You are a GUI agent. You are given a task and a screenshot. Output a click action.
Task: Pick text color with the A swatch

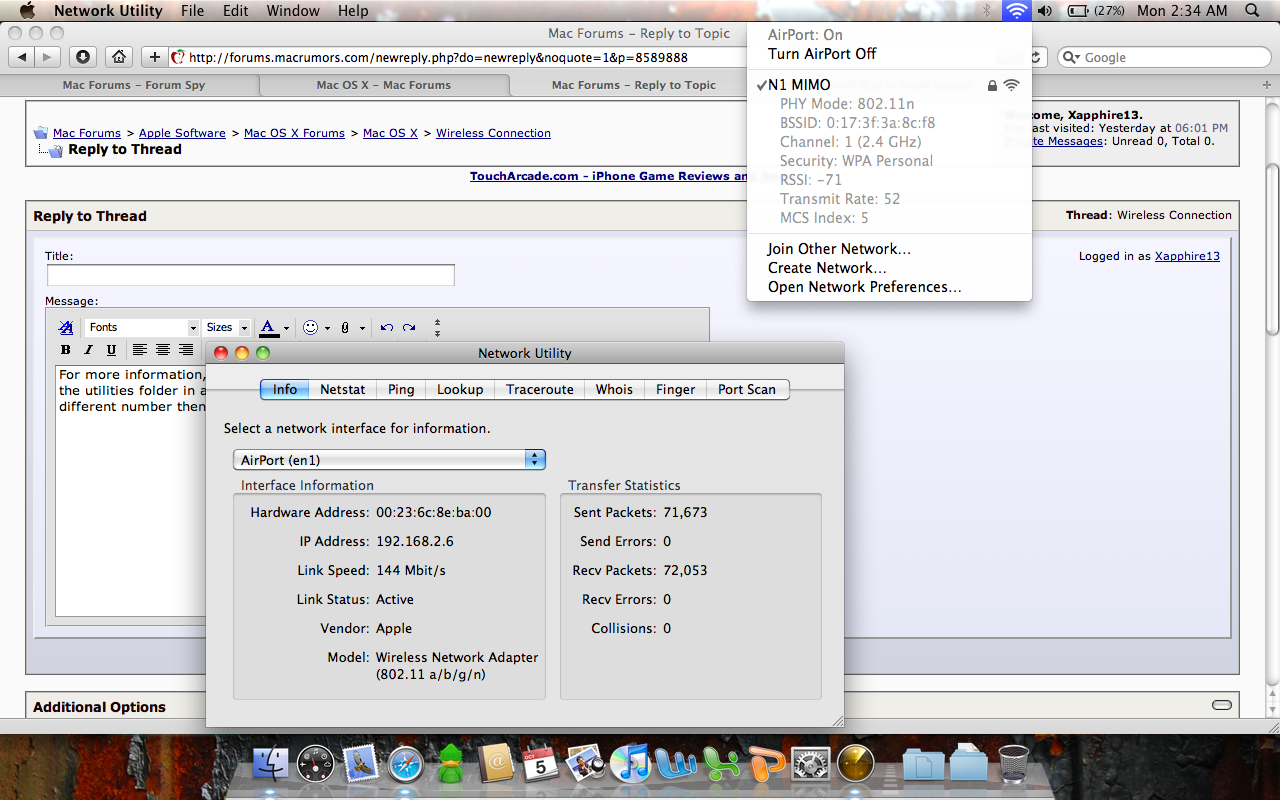coord(268,327)
